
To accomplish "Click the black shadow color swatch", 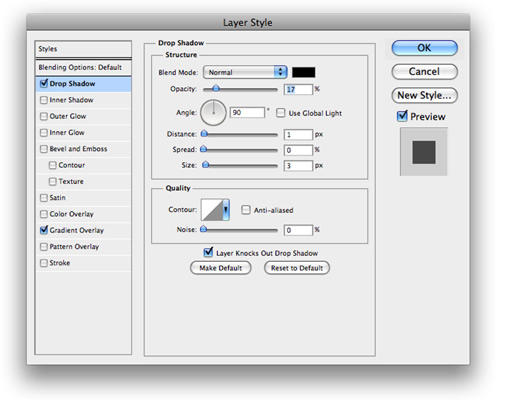I will (303, 72).
